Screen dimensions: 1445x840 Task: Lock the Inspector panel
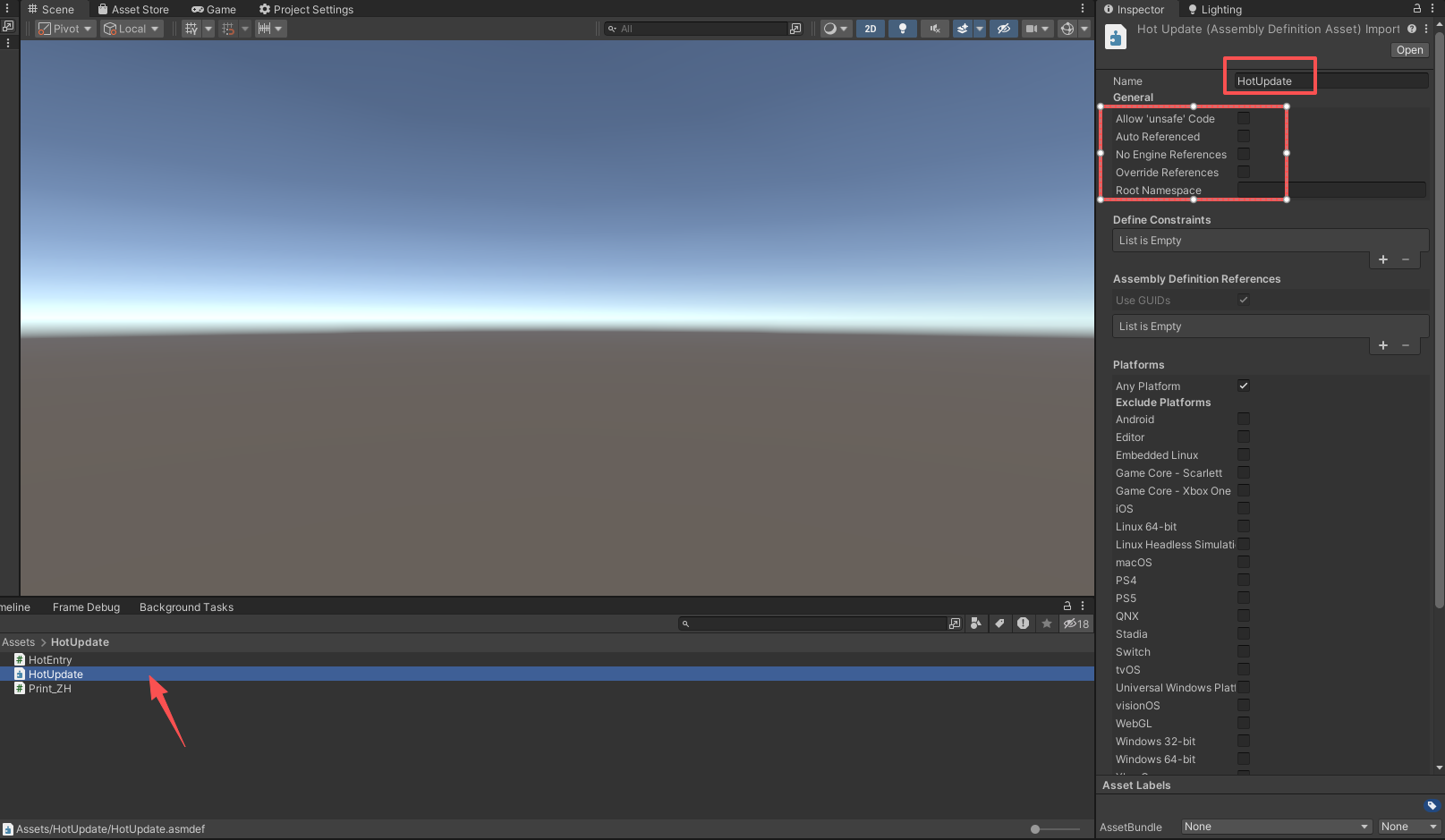point(1417,8)
